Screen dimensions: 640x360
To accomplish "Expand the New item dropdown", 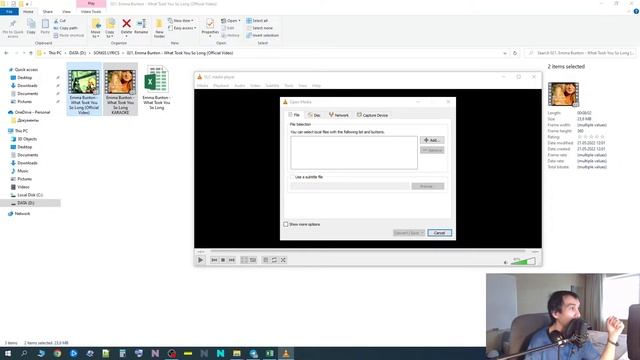I will click(x=181, y=20).
